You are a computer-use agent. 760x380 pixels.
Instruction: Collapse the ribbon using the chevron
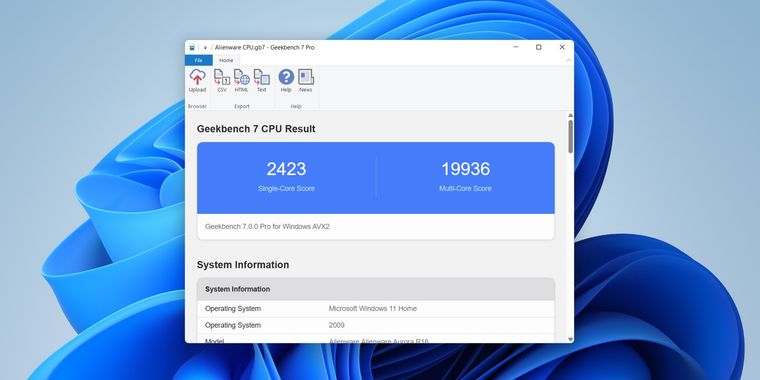(569, 60)
